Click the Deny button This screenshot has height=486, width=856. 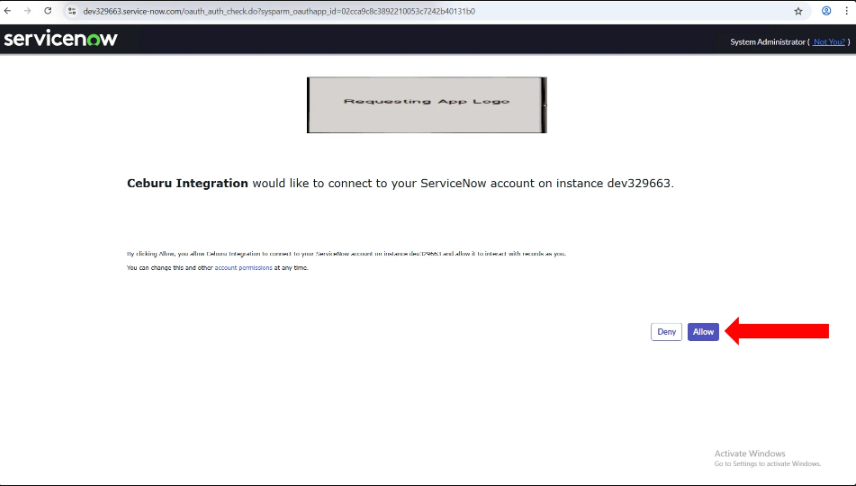point(667,332)
